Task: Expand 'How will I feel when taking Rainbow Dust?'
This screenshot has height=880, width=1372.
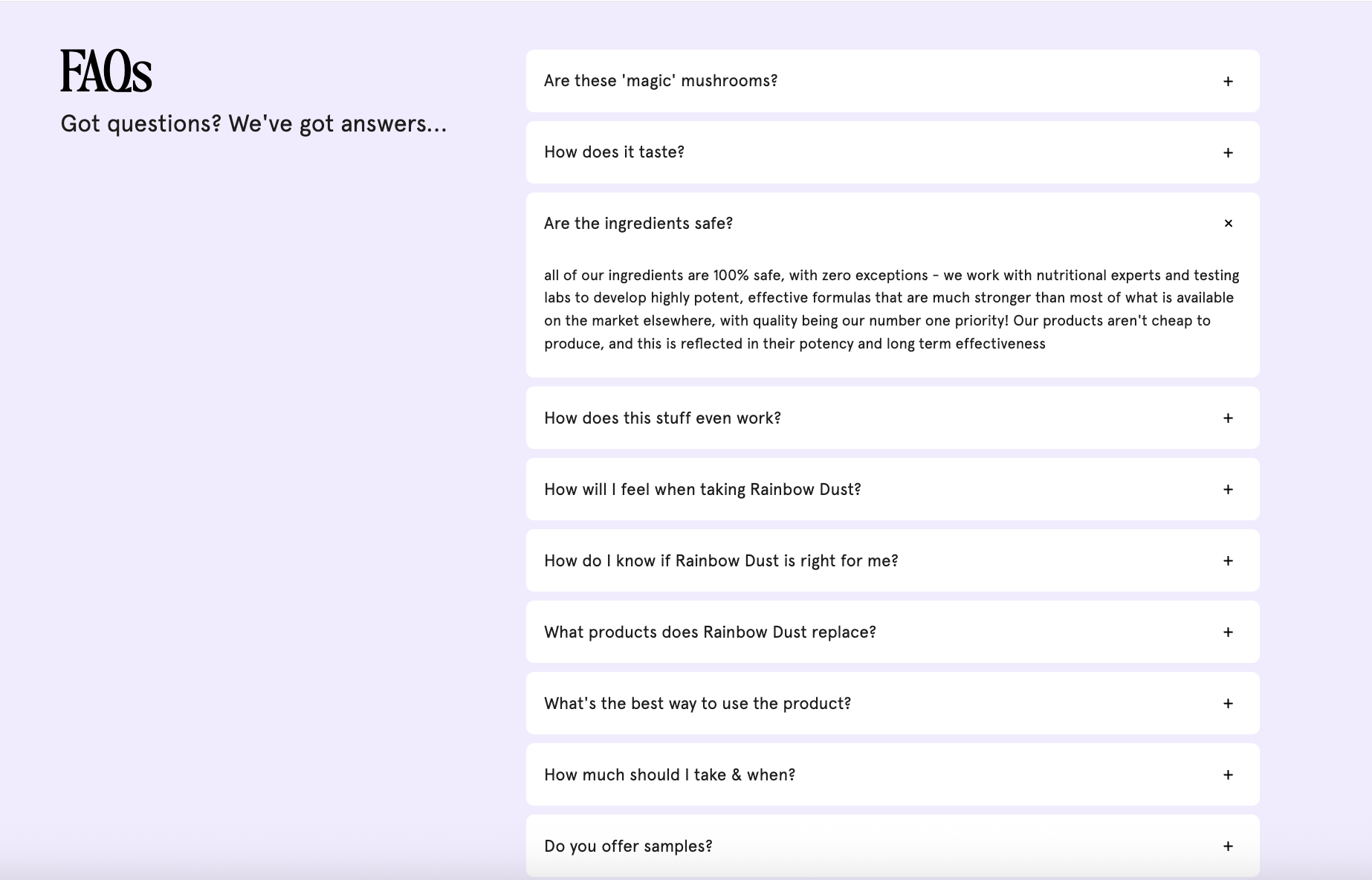Action: (x=702, y=490)
